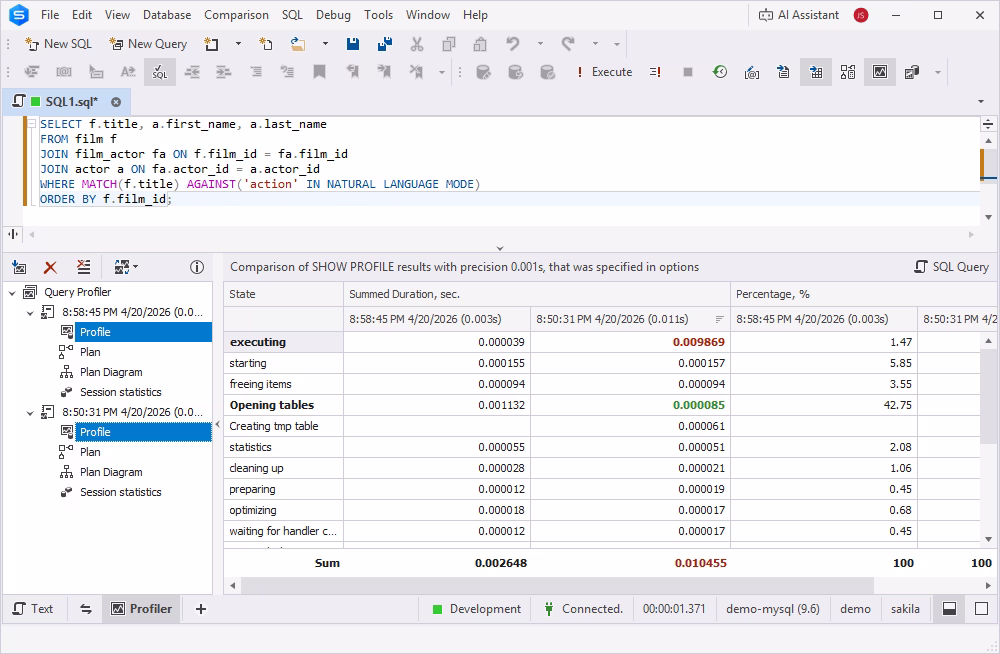This screenshot has width=1000, height=654.
Task: Click the New SQL button
Action: pos(59,44)
